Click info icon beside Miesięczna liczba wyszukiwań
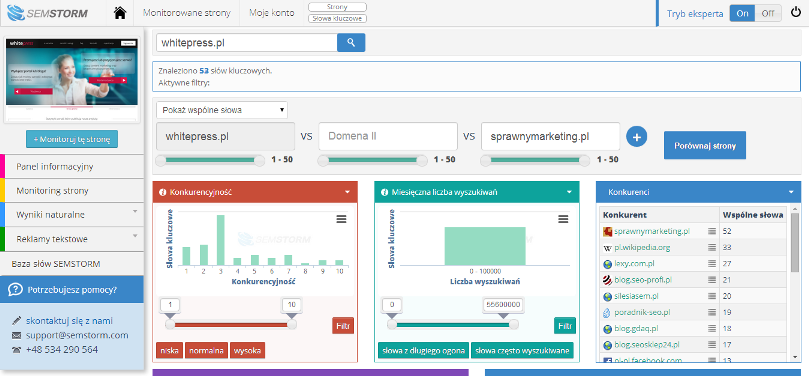 tap(384, 192)
